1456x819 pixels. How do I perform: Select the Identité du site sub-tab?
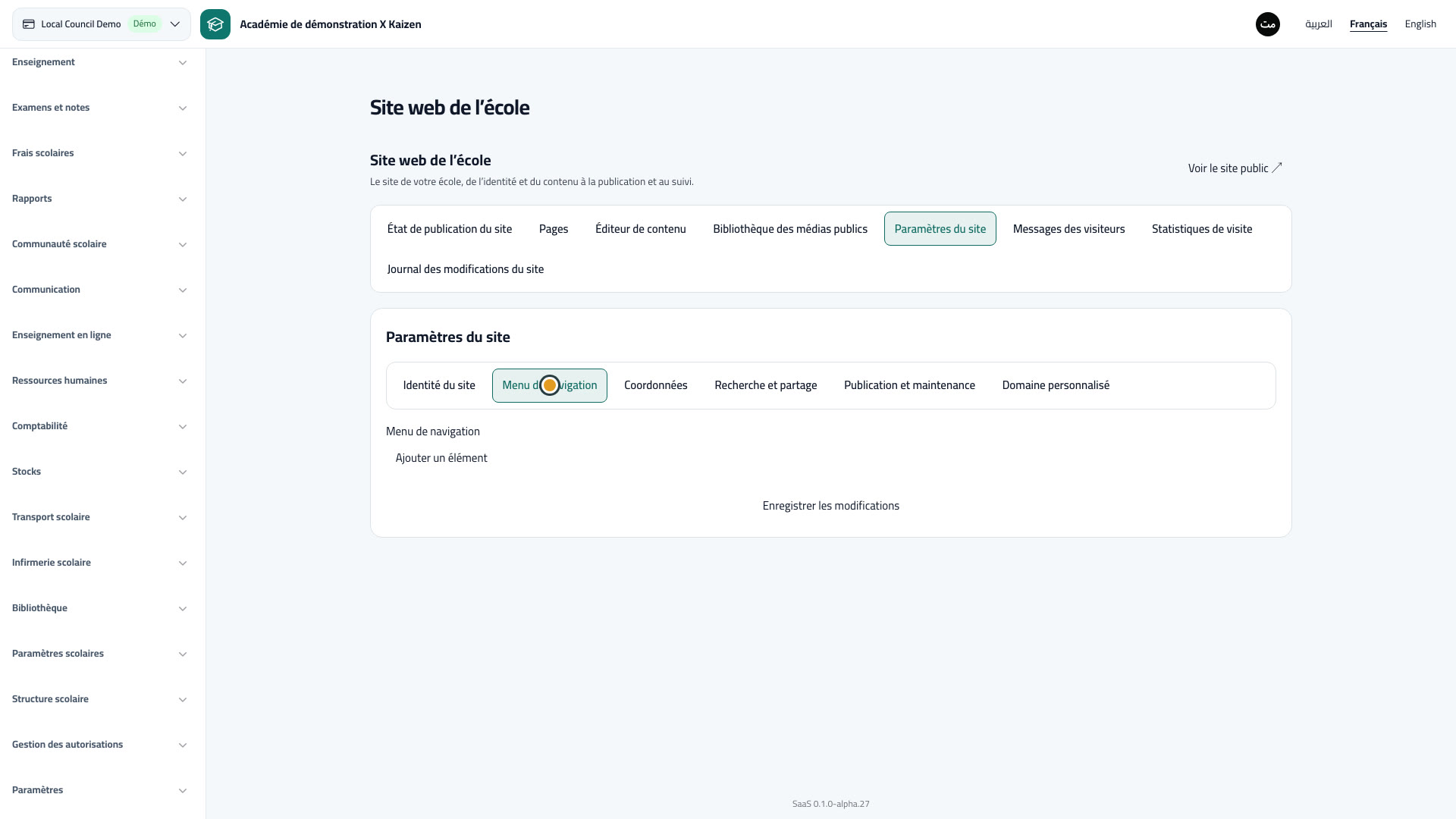(439, 385)
